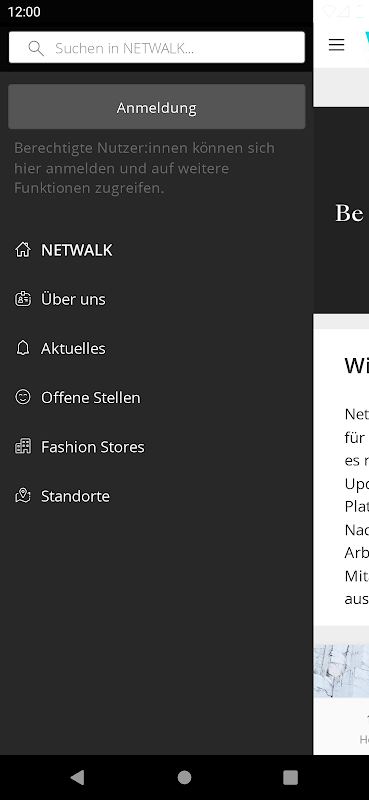Tap the map pin icon for Standorte
This screenshot has width=369, height=800.
(x=22, y=495)
